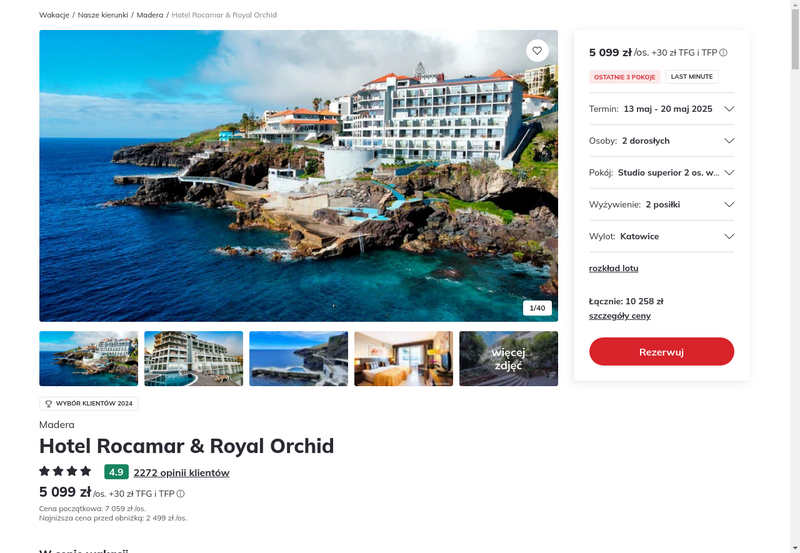The image size is (800, 553).
Task: Open szczegóły ceny link
Action: click(x=619, y=316)
